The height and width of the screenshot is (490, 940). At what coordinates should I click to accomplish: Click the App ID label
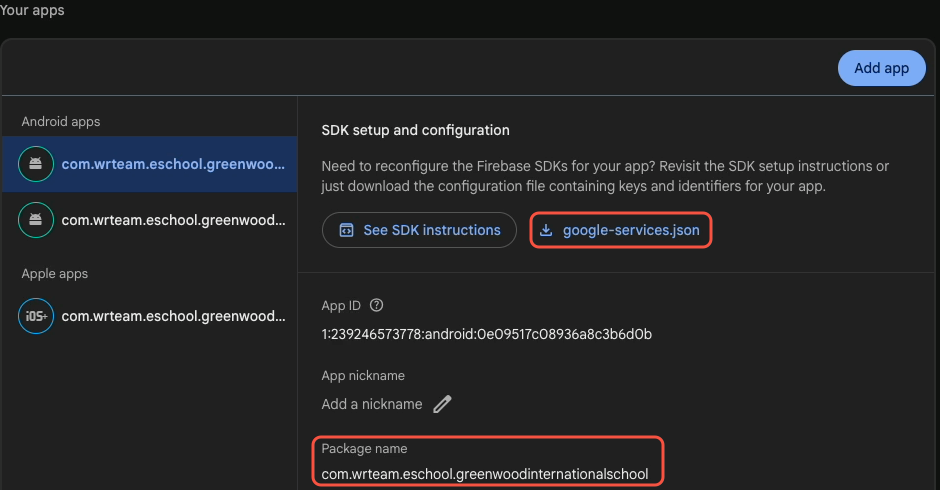[341, 305]
